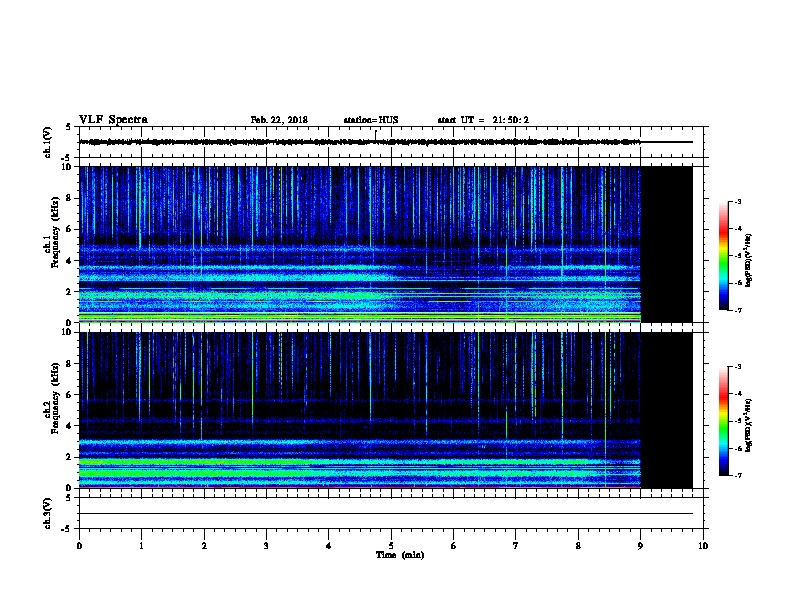Click the ch.3(V) axis label
Screen dimensions: 792x612
pyautogui.click(x=47, y=513)
